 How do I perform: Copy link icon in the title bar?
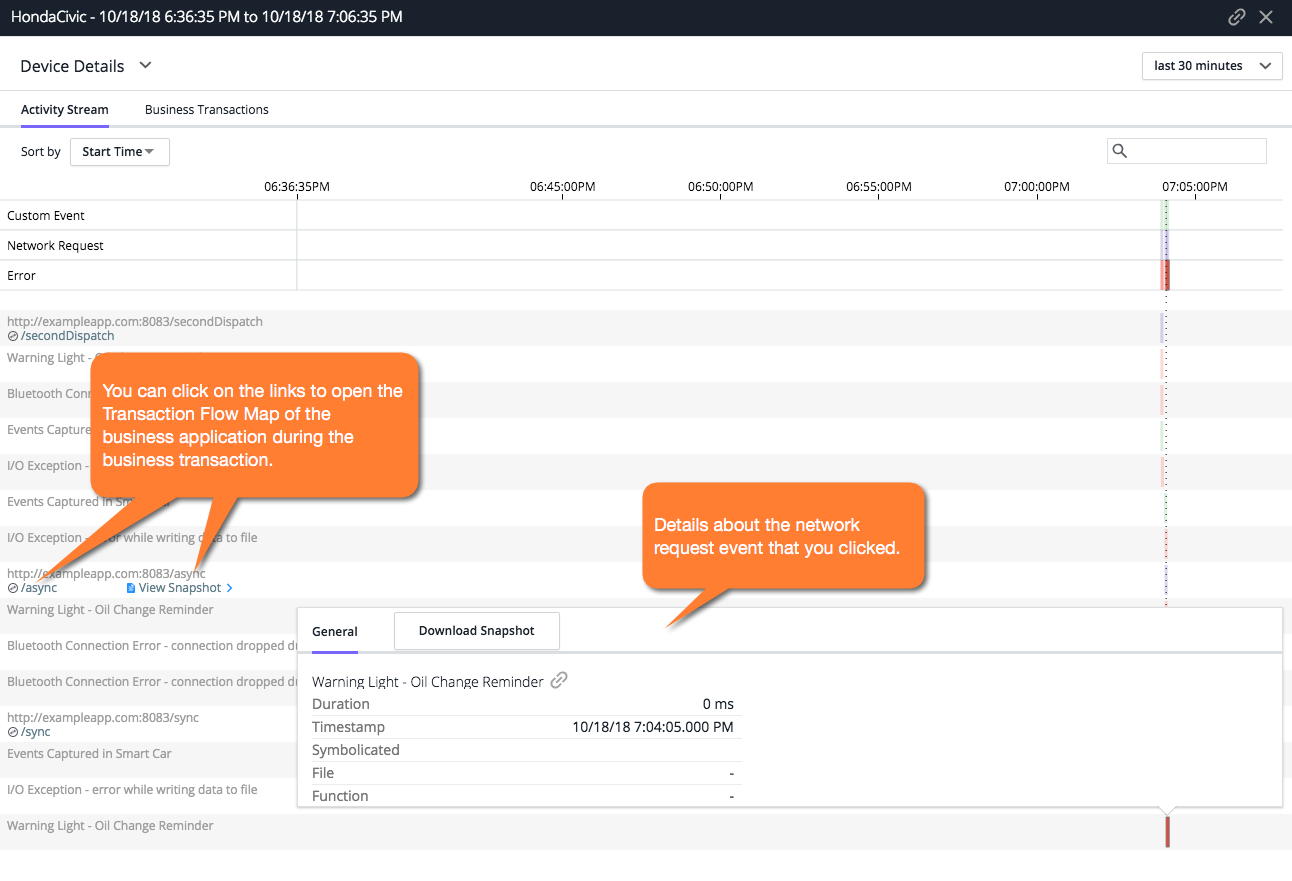click(1237, 17)
